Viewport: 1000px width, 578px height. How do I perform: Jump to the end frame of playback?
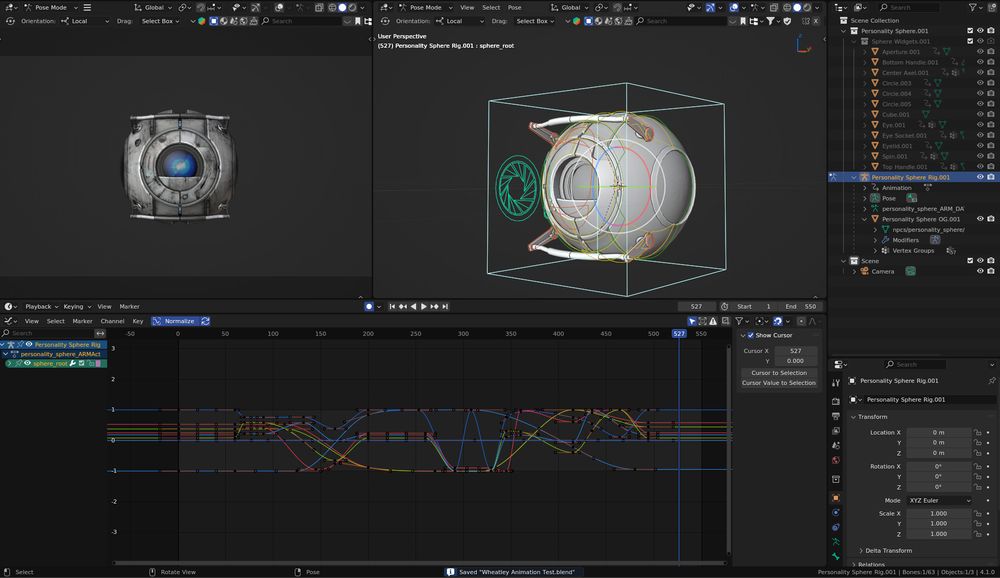tap(445, 306)
